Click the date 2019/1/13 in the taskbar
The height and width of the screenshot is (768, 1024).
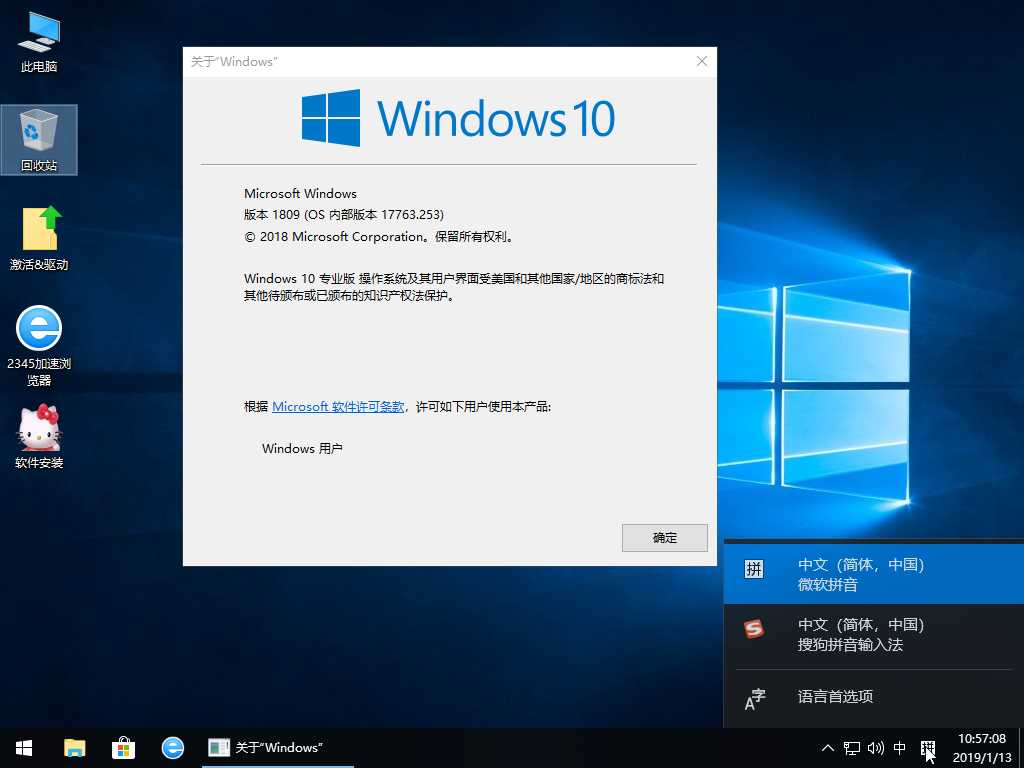982,758
